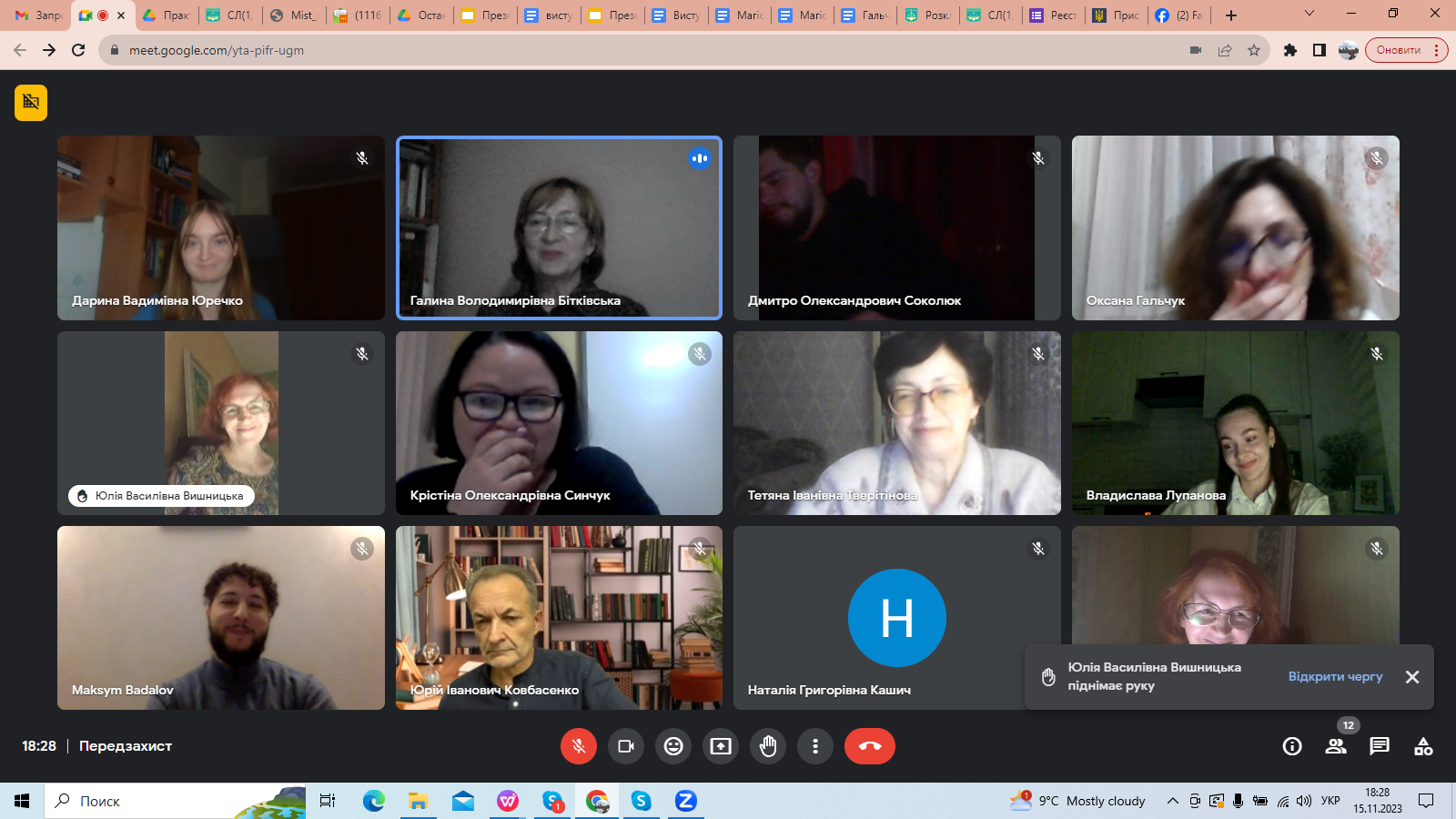Screen dimensions: 1456x819
Task: Open the chat with everyone panel
Action: [x=1380, y=746]
